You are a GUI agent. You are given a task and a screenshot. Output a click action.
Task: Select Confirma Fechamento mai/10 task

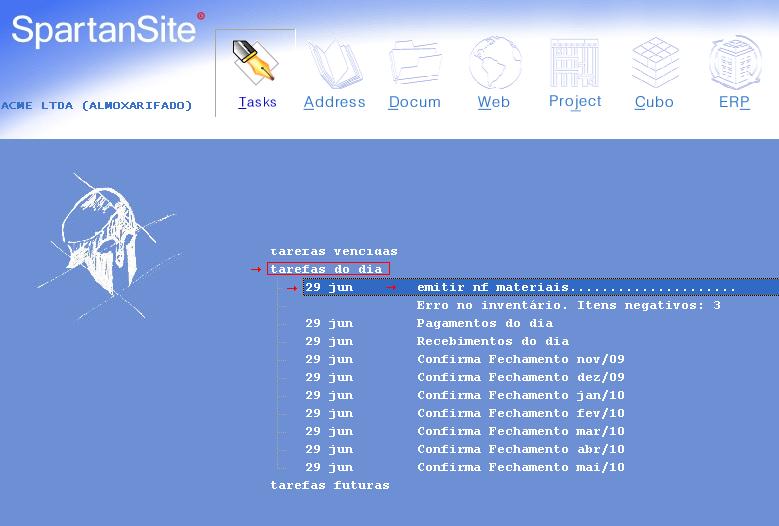pyautogui.click(x=520, y=468)
